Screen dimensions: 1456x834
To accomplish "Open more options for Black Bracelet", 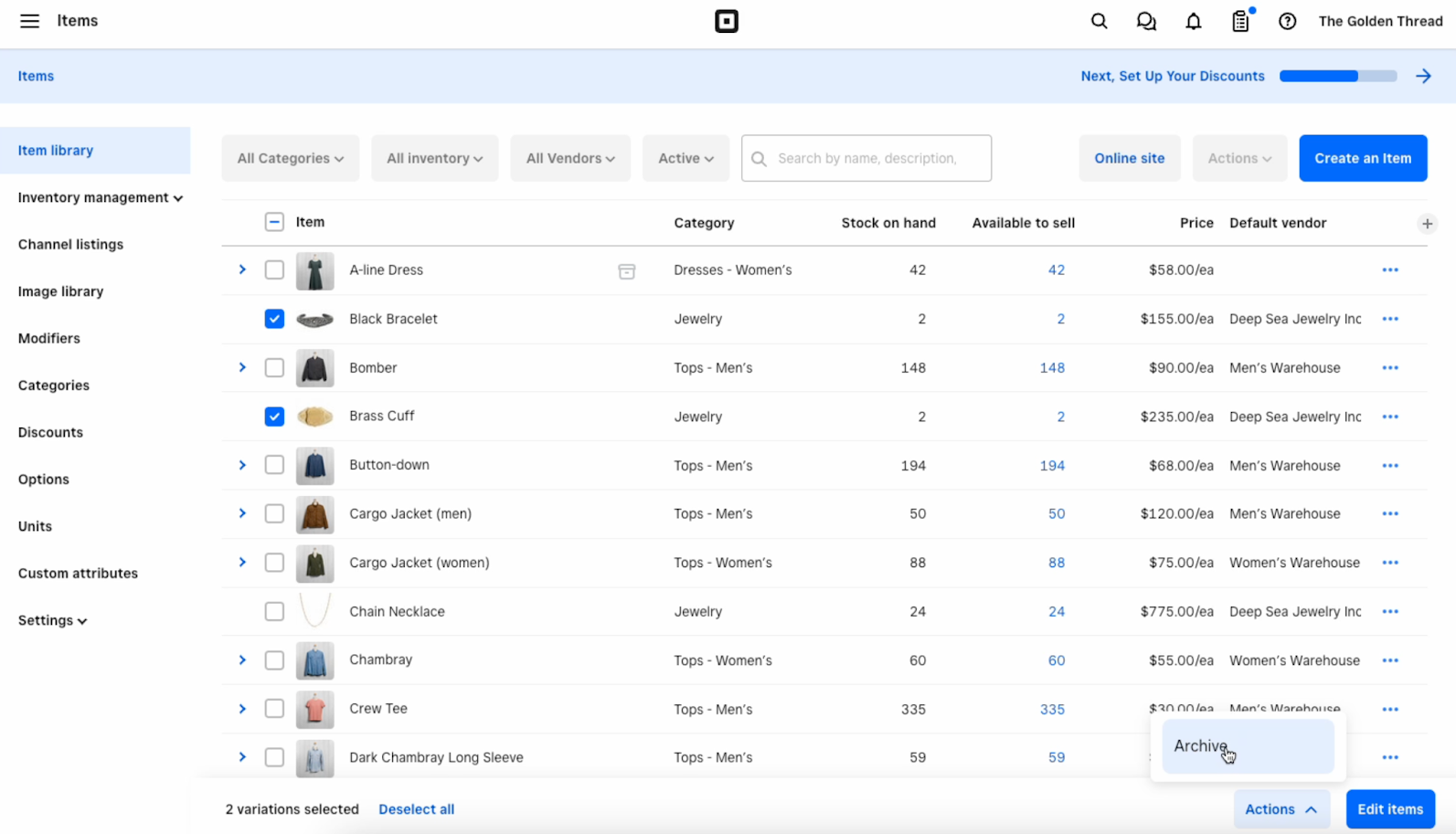I will coord(1390,319).
